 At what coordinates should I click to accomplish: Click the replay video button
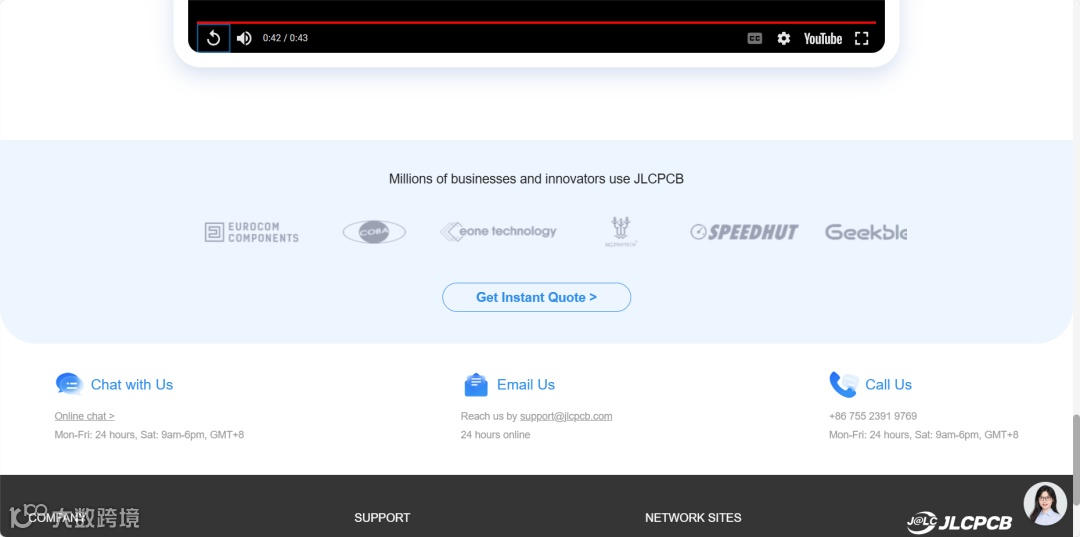coord(214,39)
